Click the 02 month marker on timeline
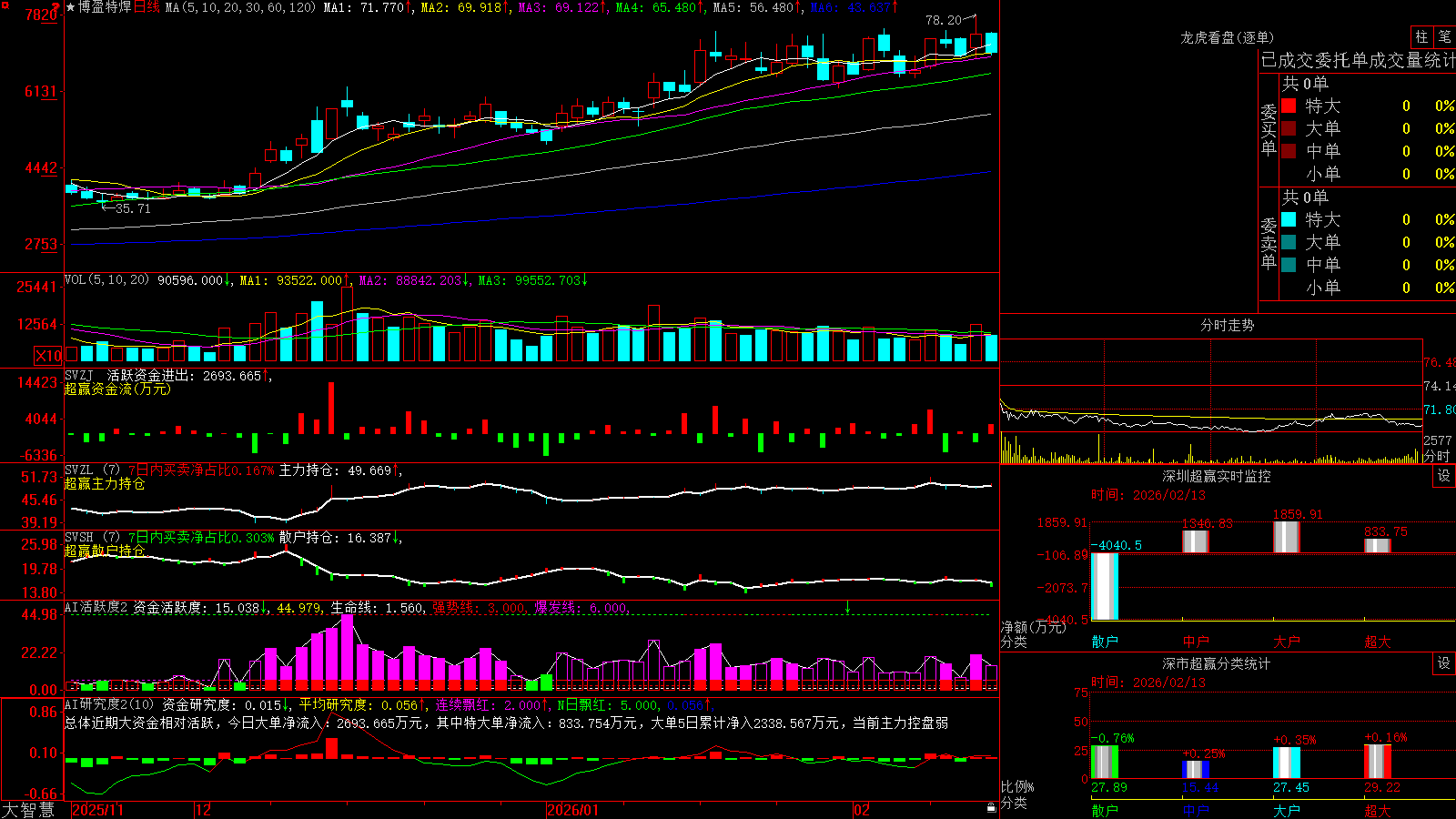This screenshot has width=1456, height=819. pos(862,810)
